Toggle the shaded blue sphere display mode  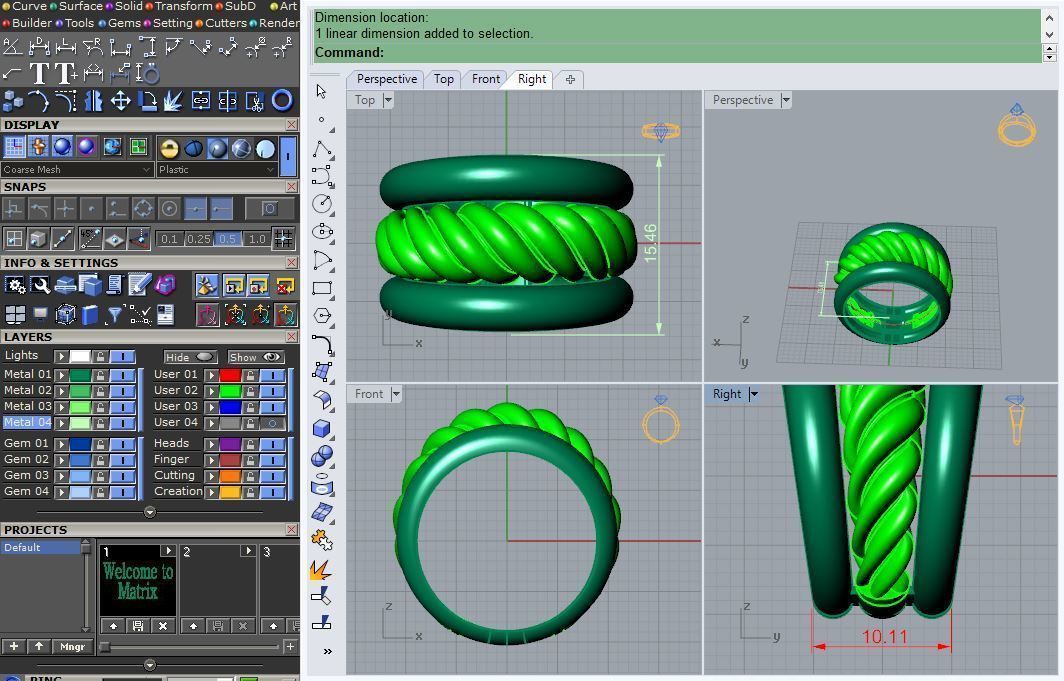(x=62, y=147)
